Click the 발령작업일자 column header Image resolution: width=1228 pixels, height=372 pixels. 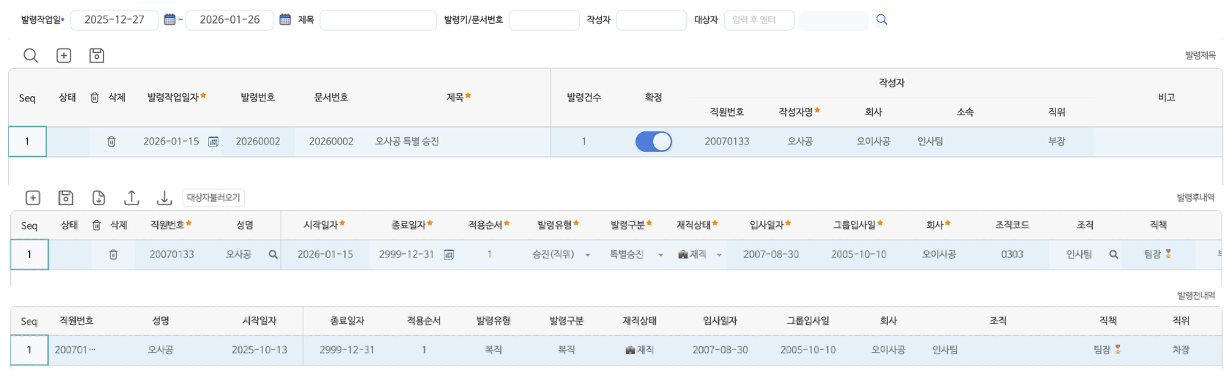(x=176, y=97)
